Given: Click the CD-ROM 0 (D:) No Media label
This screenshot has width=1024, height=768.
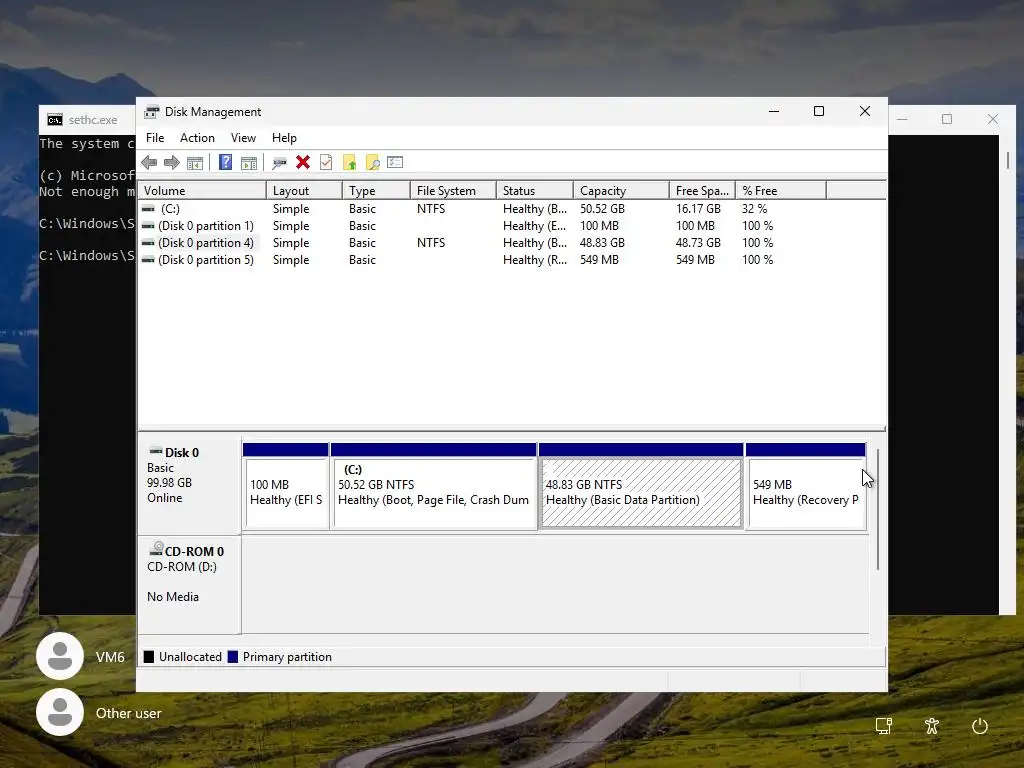Looking at the screenshot, I should pyautogui.click(x=189, y=584).
